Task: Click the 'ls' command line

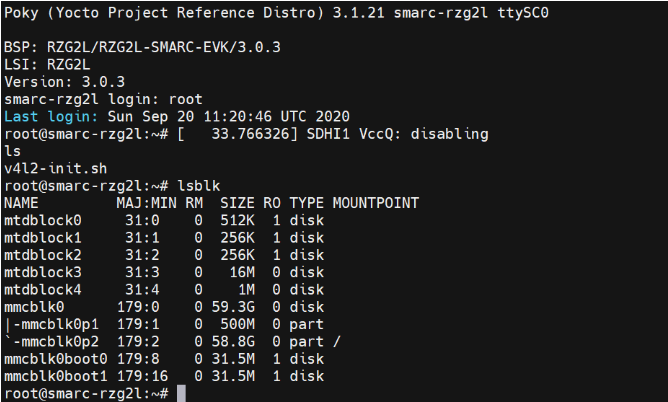Action: [x=12, y=151]
